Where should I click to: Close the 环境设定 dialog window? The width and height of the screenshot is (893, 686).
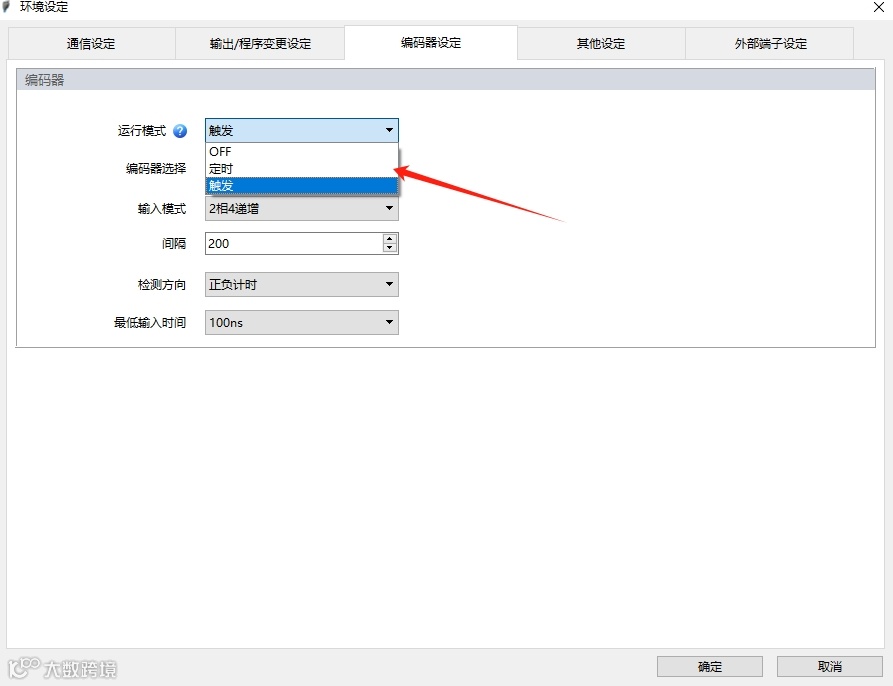879,7
